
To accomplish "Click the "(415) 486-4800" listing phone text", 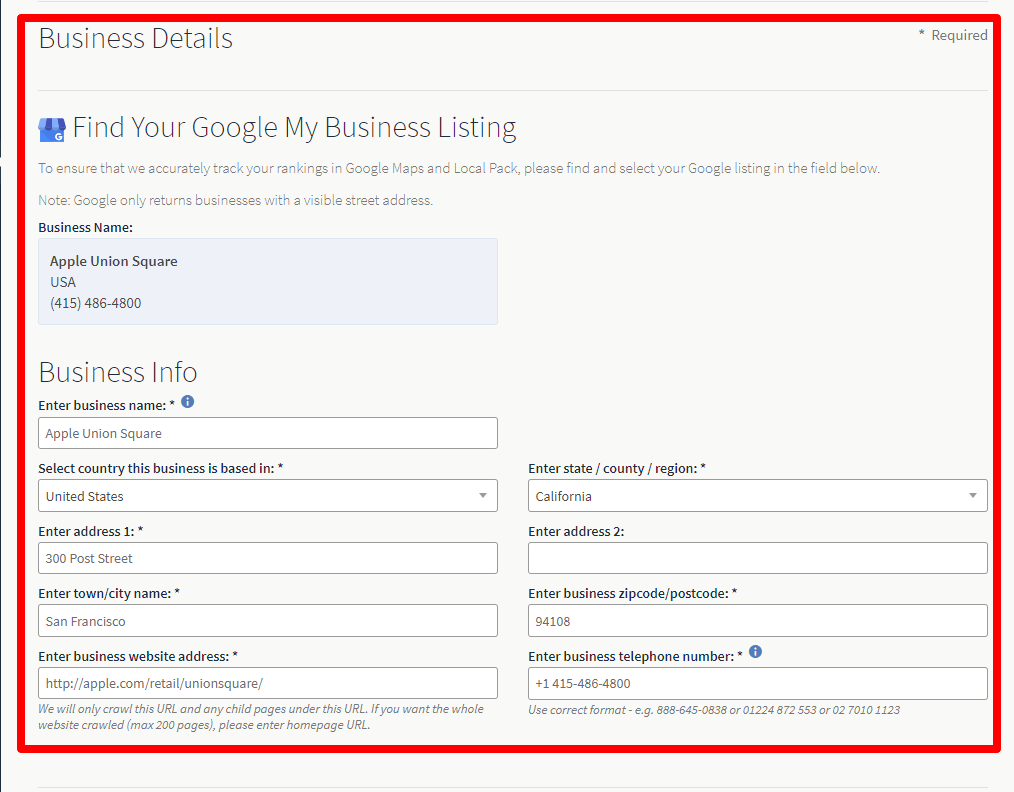I will [x=96, y=303].
